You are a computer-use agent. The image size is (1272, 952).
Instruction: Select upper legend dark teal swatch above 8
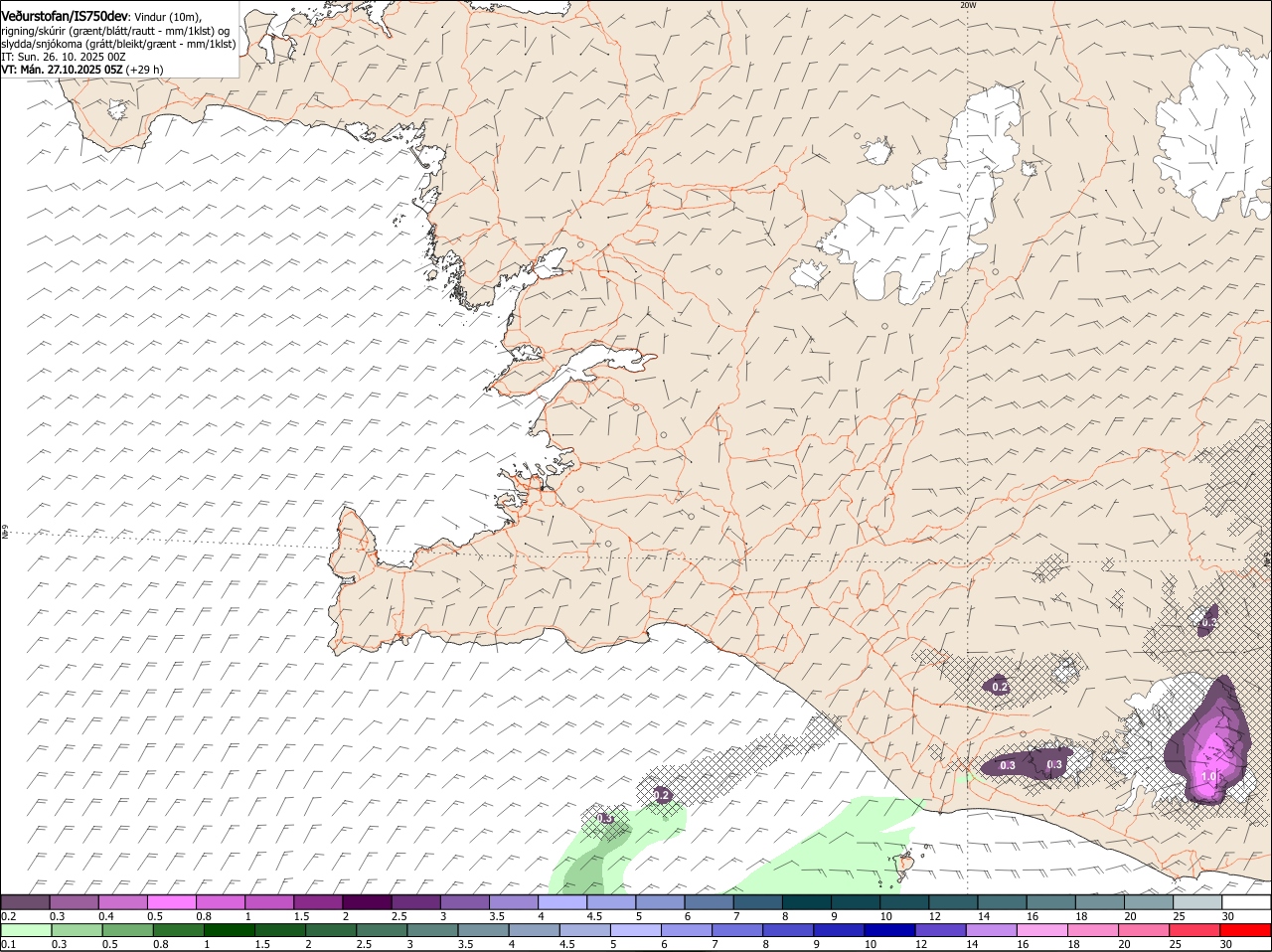(806, 902)
